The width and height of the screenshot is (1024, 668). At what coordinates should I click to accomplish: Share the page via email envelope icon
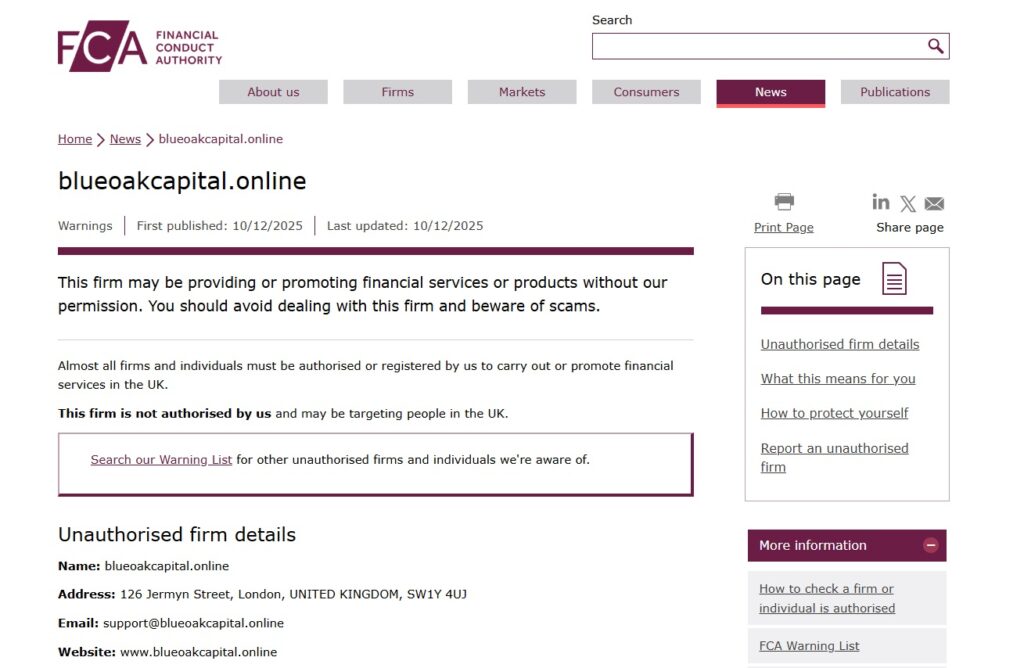933,202
